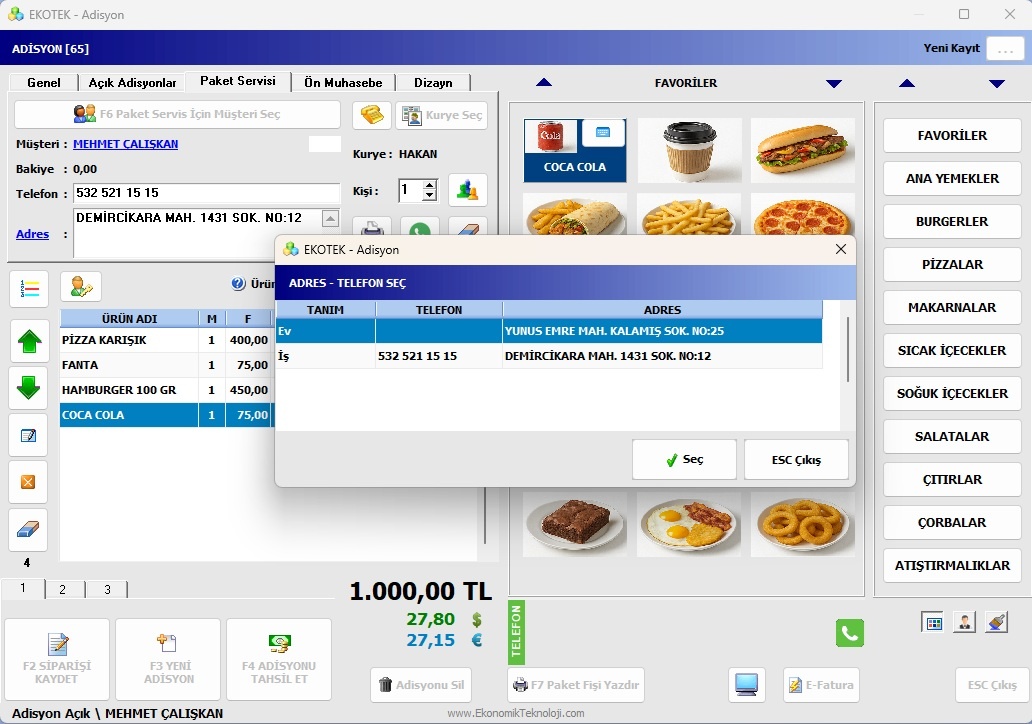Viewport: 1032px width, 724px height.
Task: Select the İş address row in dialog
Action: 549,356
